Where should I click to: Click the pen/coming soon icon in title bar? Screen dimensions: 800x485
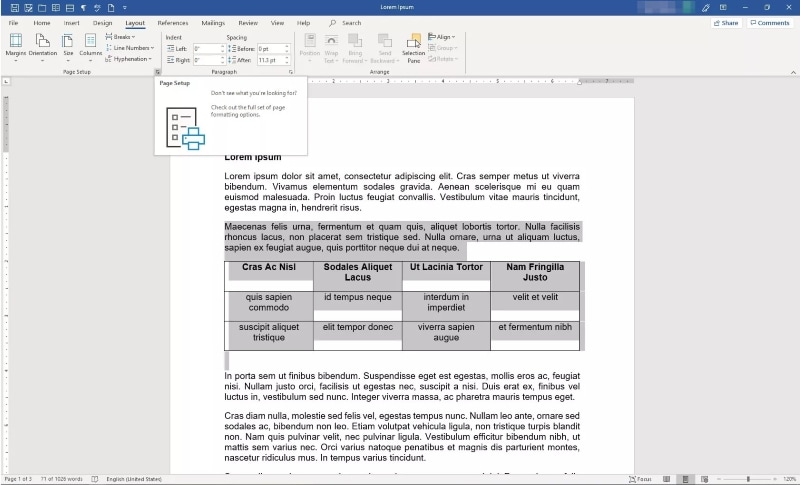coord(706,8)
